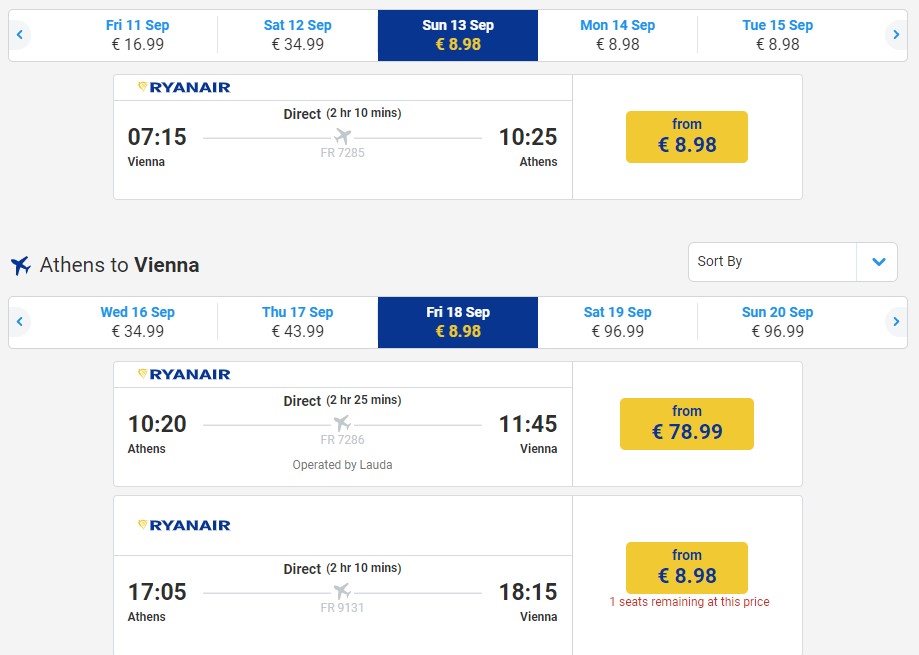Viewport: 919px width, 655px height.
Task: Click the airplane icon beside Athens to Vienna
Action: [21, 265]
